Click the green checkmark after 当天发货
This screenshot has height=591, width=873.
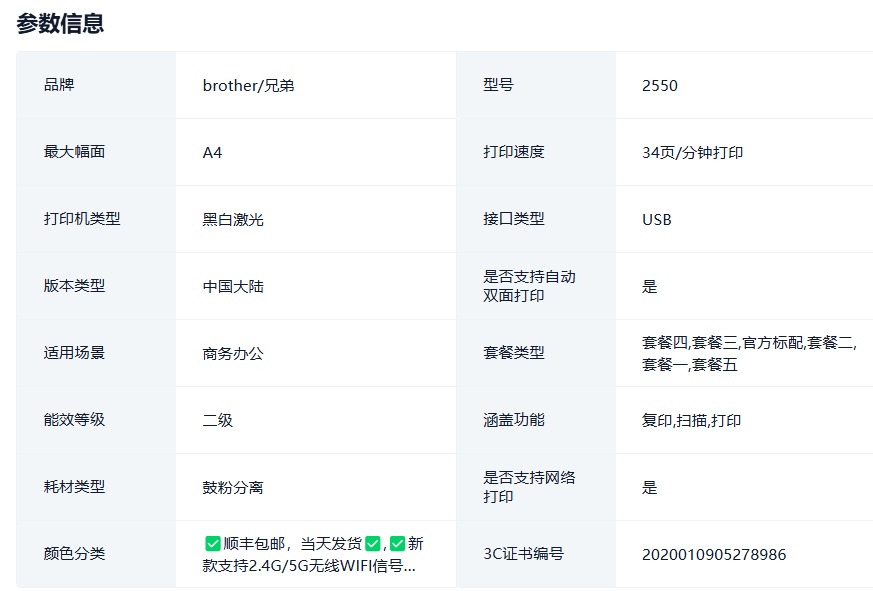[x=372, y=544]
